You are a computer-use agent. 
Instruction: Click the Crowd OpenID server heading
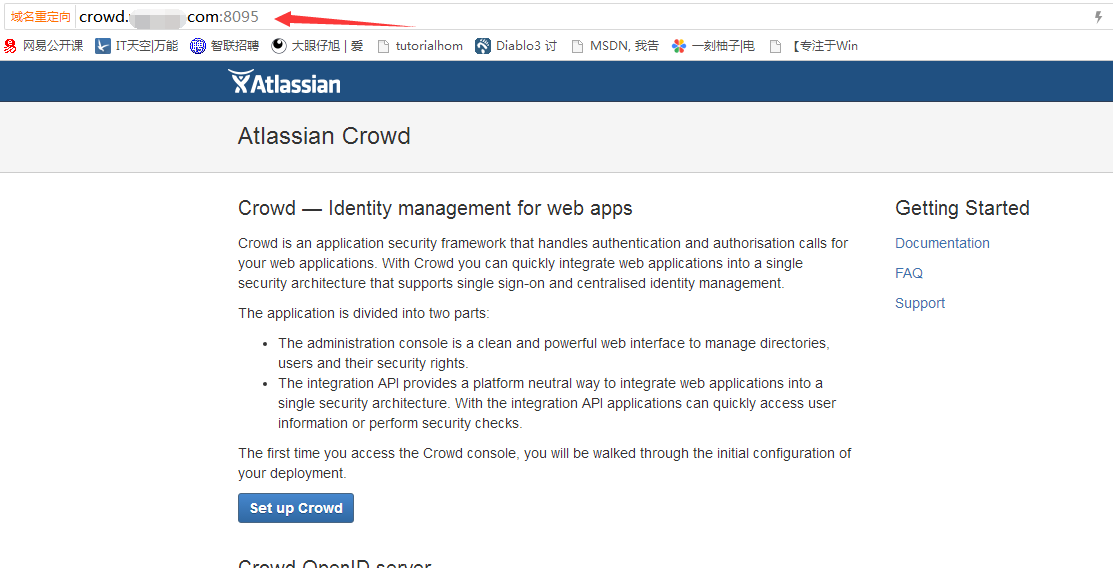[x=334, y=563]
